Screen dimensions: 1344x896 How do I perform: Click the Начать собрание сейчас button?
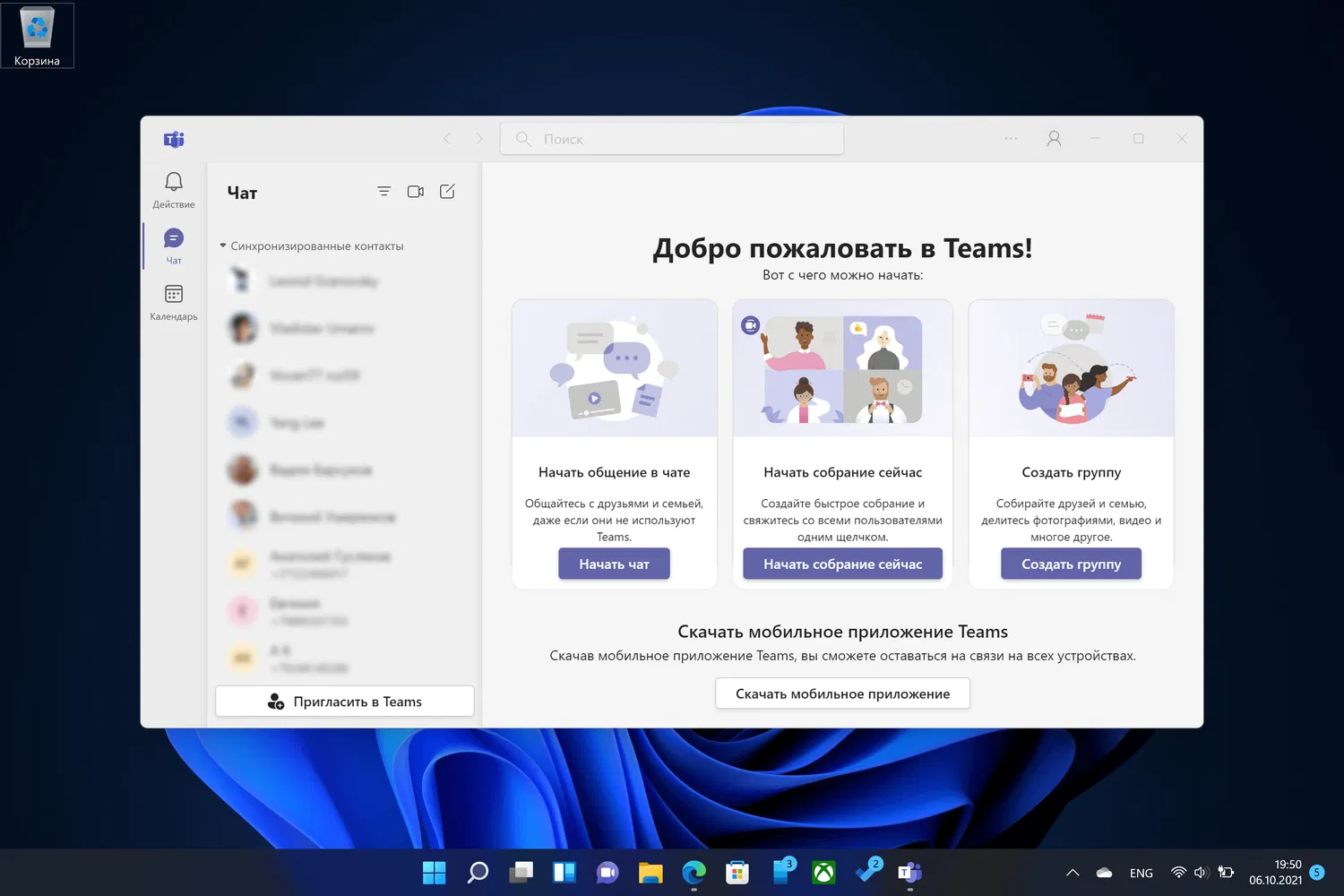(x=842, y=564)
